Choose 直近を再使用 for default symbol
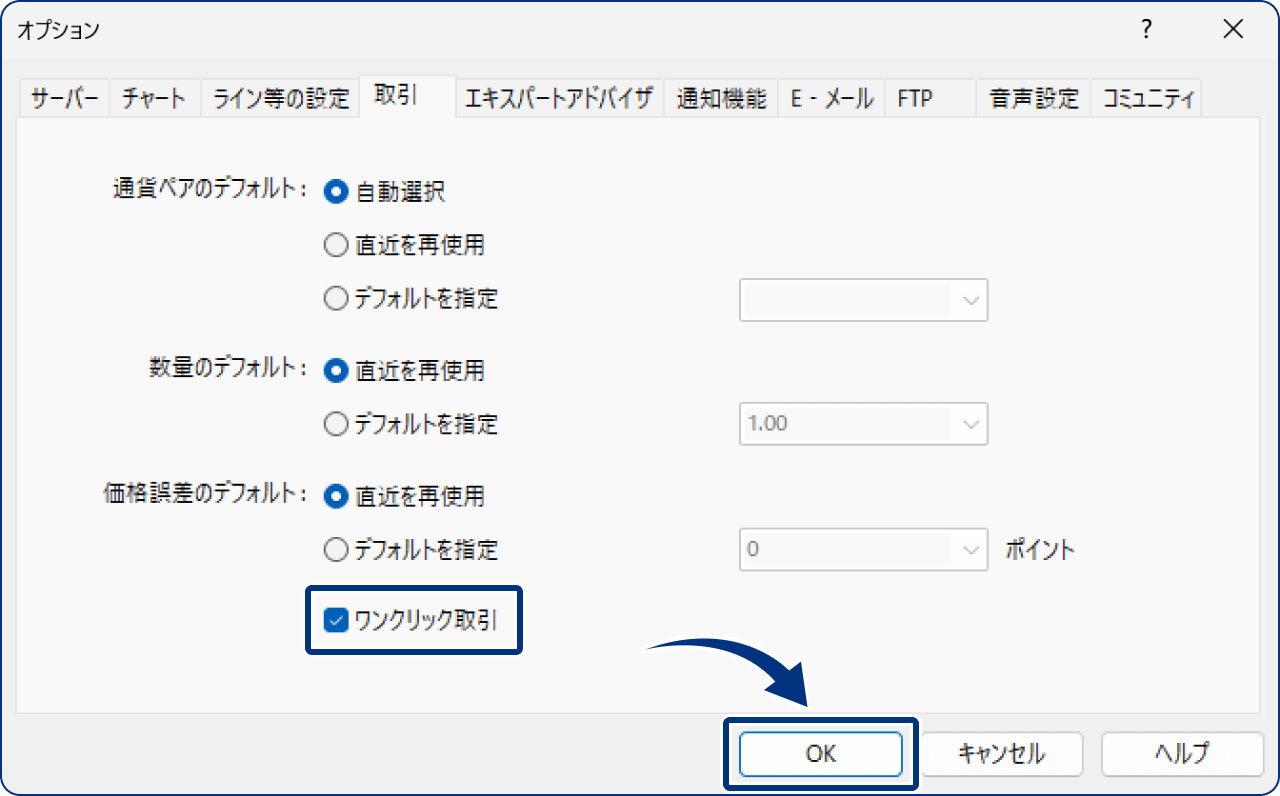 (336, 245)
